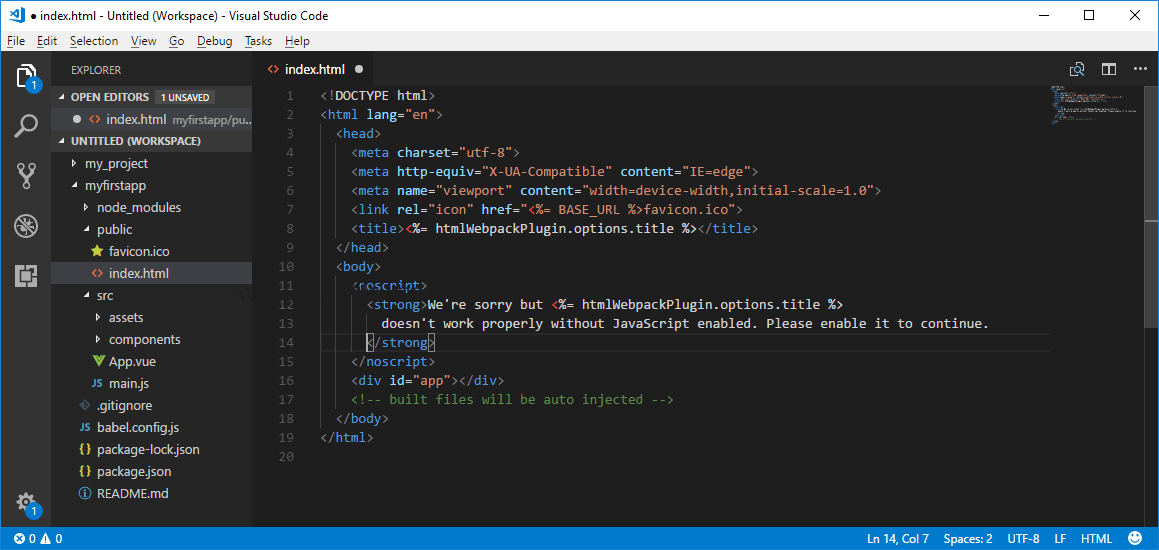The height and width of the screenshot is (550, 1159).
Task: Switch to the index.html editor tab
Action: pos(314,69)
